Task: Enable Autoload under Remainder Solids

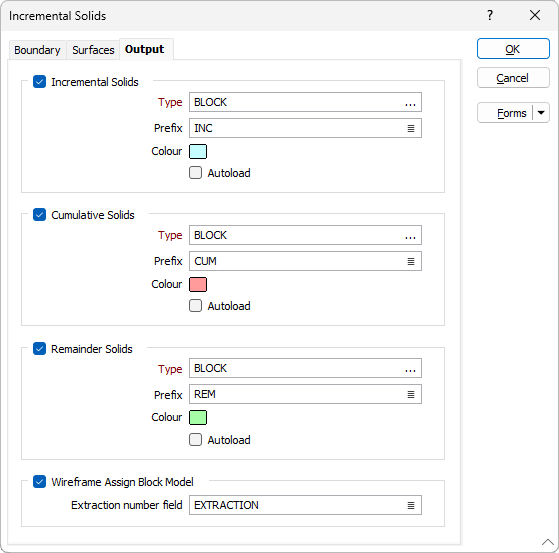Action: coord(195,440)
